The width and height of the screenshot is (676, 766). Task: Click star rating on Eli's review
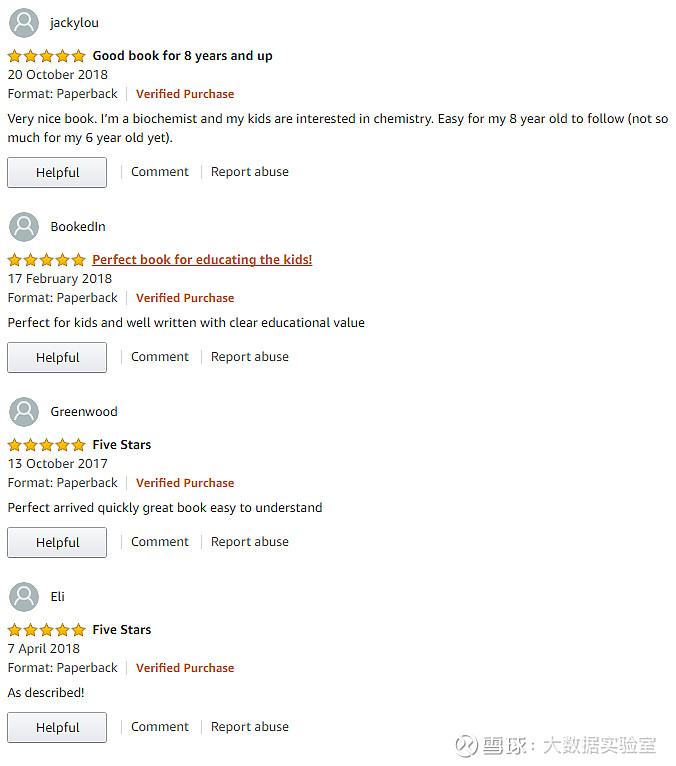point(47,630)
